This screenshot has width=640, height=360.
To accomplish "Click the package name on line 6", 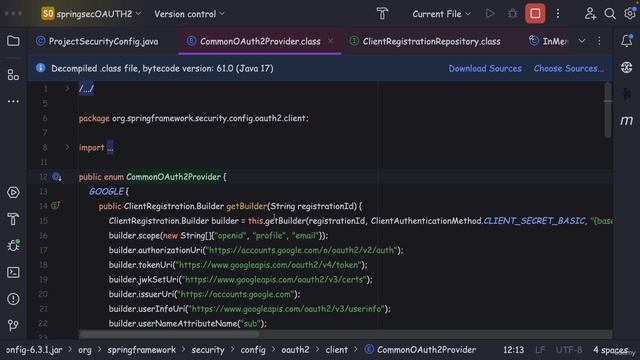I will [x=209, y=118].
